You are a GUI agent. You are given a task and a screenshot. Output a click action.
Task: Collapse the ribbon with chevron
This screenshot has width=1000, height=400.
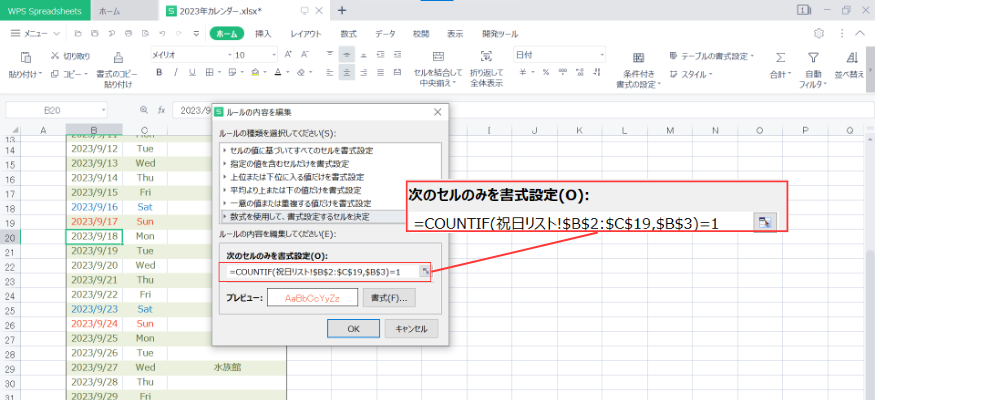[860, 33]
